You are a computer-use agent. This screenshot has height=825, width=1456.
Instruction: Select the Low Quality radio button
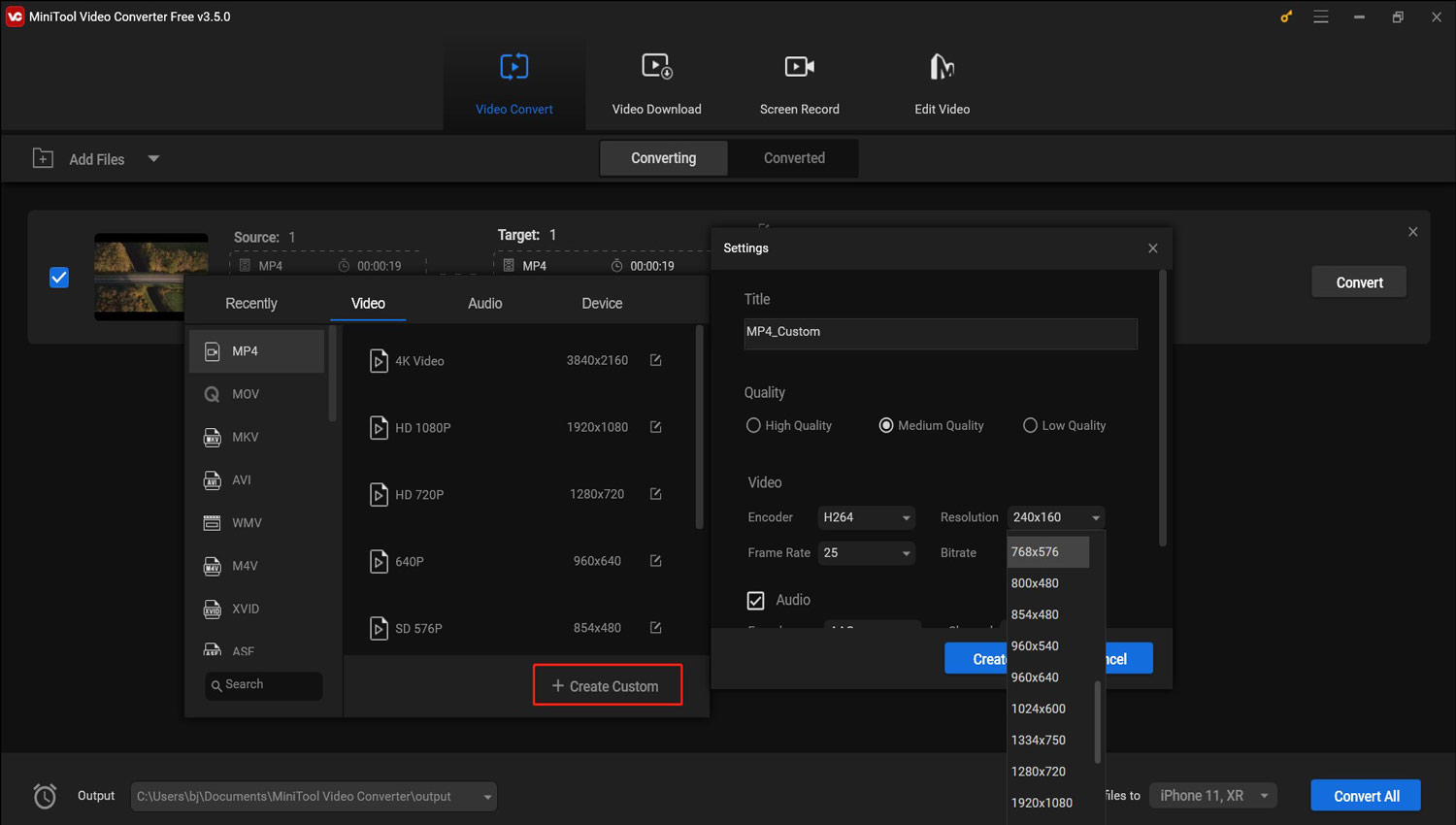1030,425
